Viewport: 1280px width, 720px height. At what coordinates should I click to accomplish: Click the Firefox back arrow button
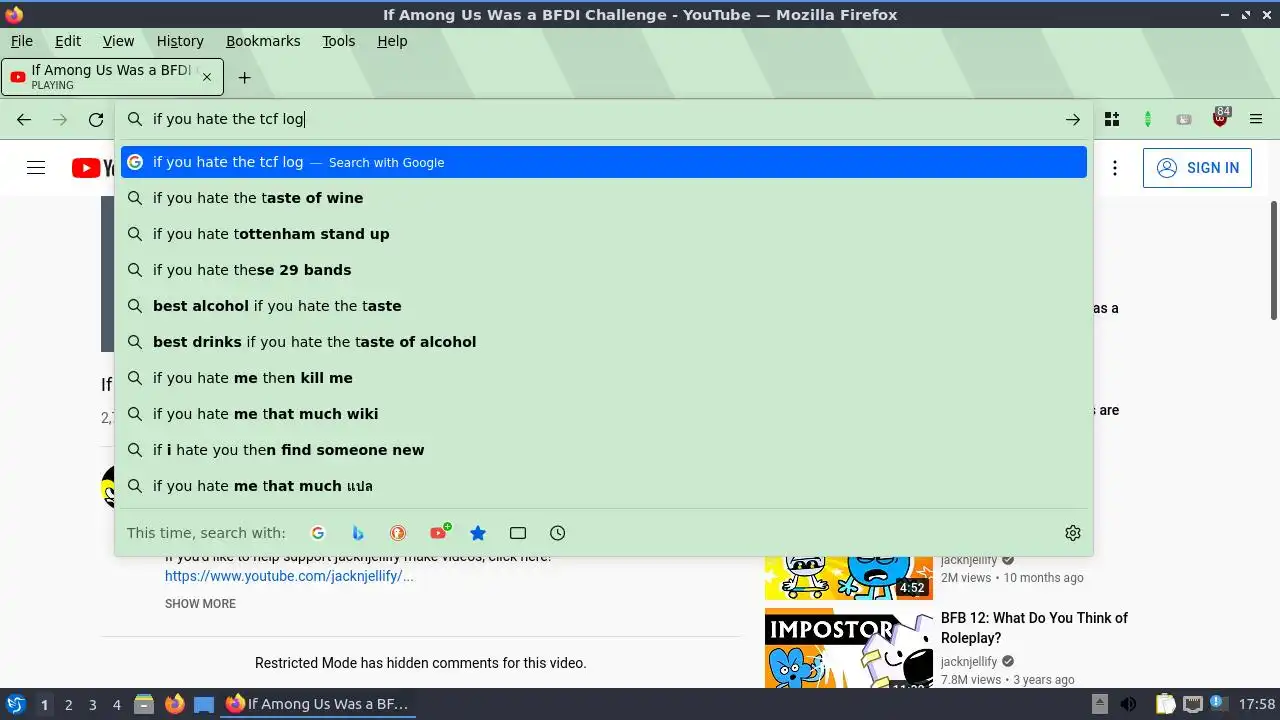pyautogui.click(x=24, y=120)
